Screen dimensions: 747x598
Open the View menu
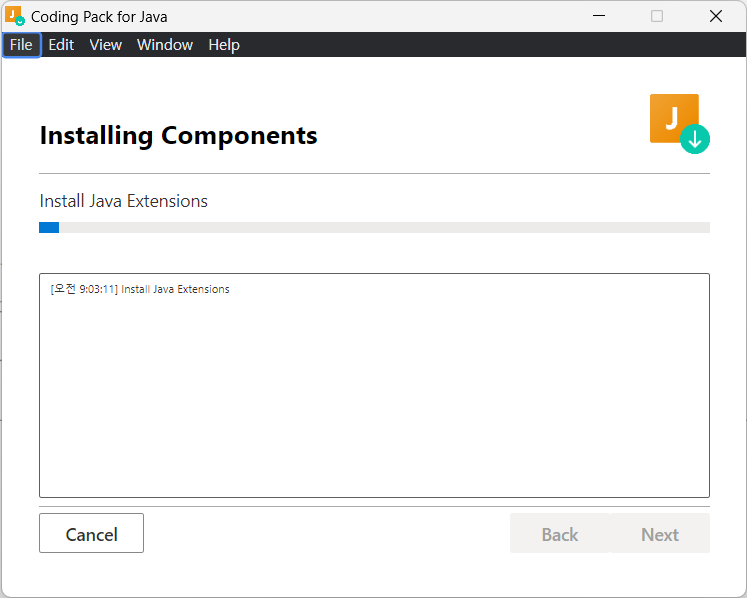coord(105,45)
